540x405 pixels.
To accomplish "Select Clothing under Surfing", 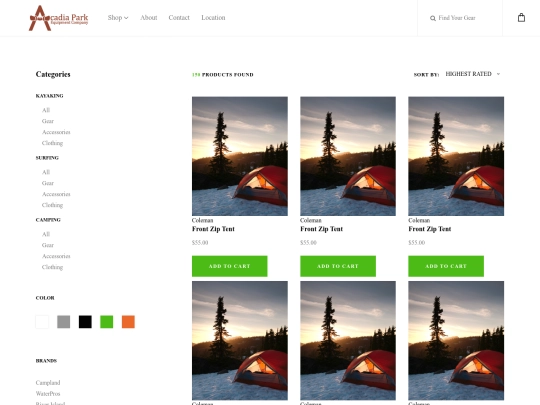I will coord(52,205).
